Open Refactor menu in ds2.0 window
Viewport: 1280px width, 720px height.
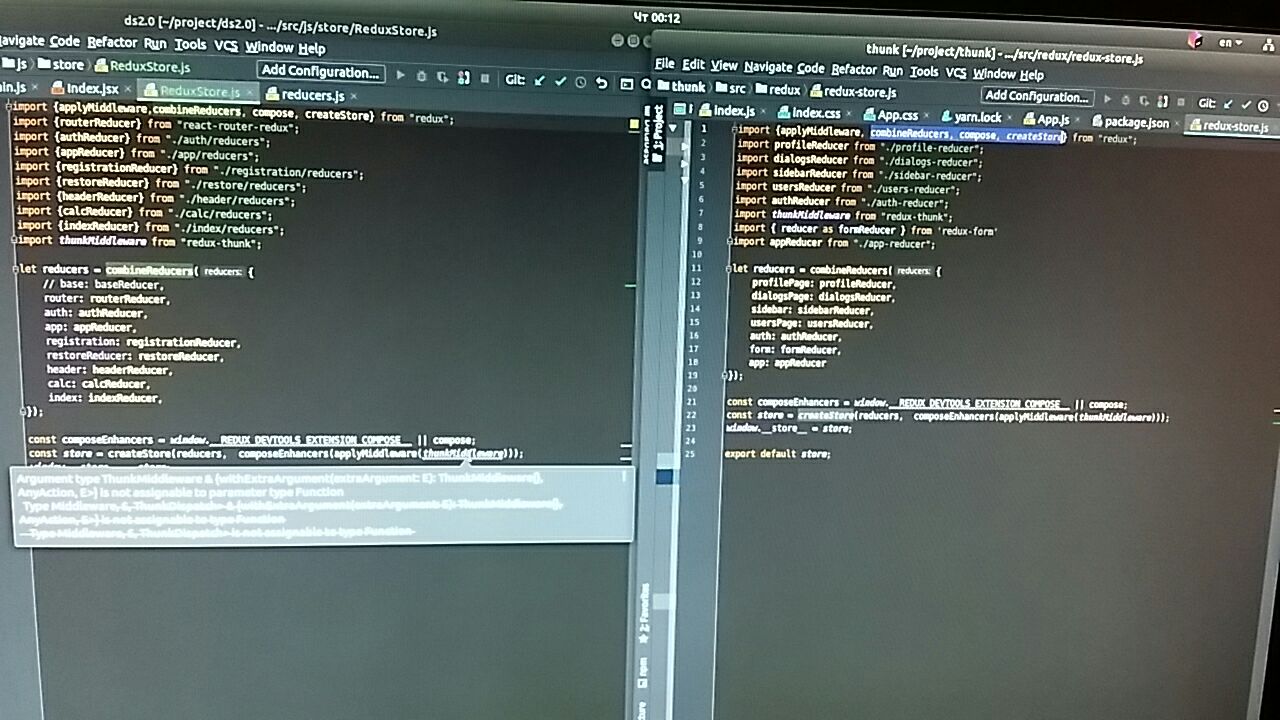click(x=112, y=42)
